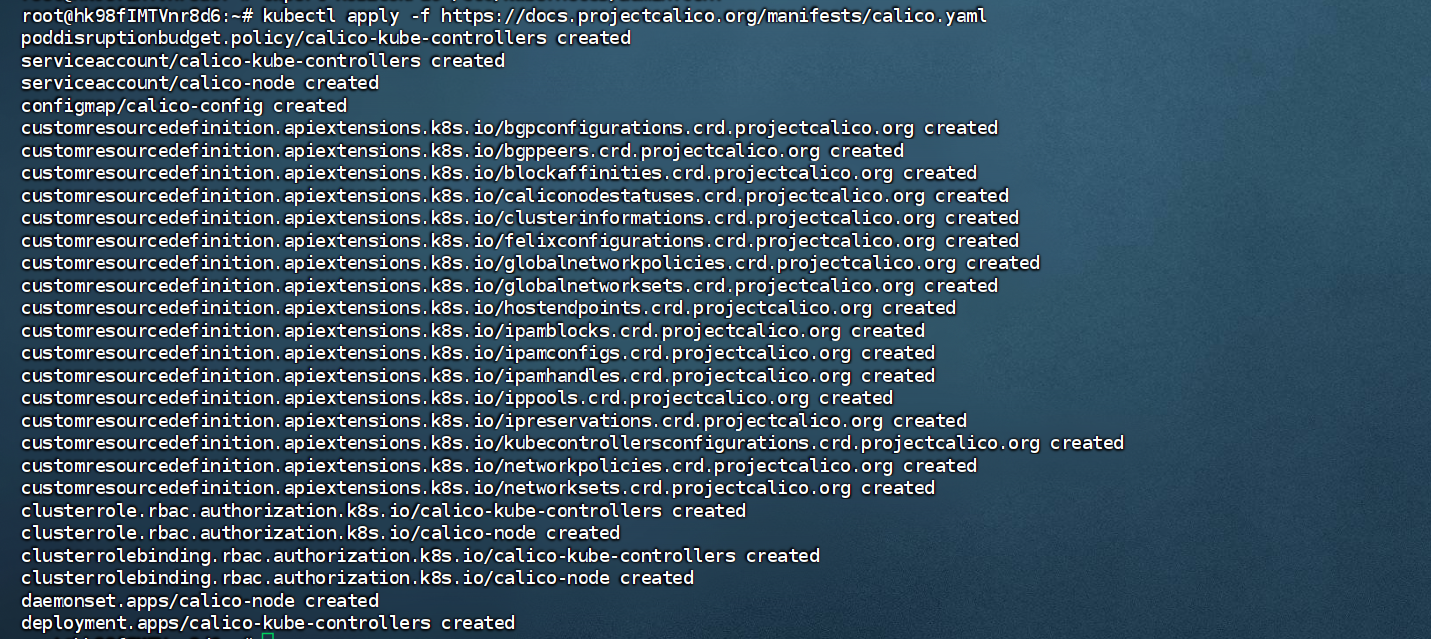
Task: Click the felixconfigurations CRD created line
Action: pos(520,241)
